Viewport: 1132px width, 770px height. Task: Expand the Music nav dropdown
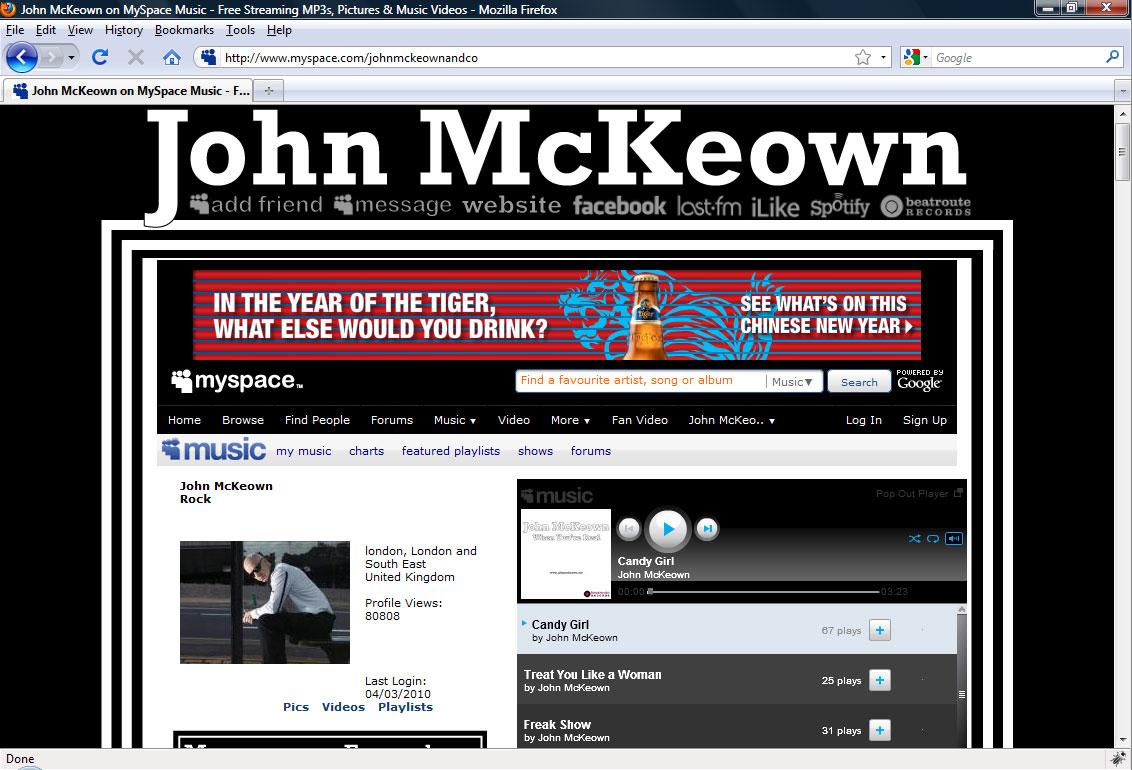click(x=455, y=420)
